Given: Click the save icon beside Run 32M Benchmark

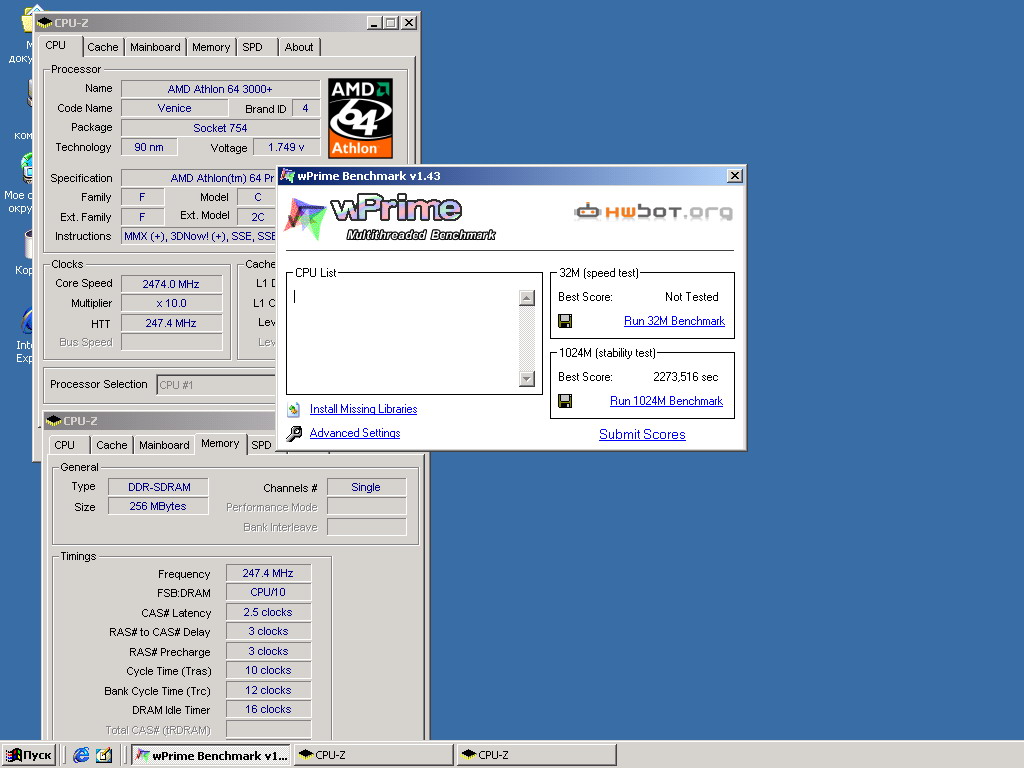Looking at the screenshot, I should (x=565, y=321).
